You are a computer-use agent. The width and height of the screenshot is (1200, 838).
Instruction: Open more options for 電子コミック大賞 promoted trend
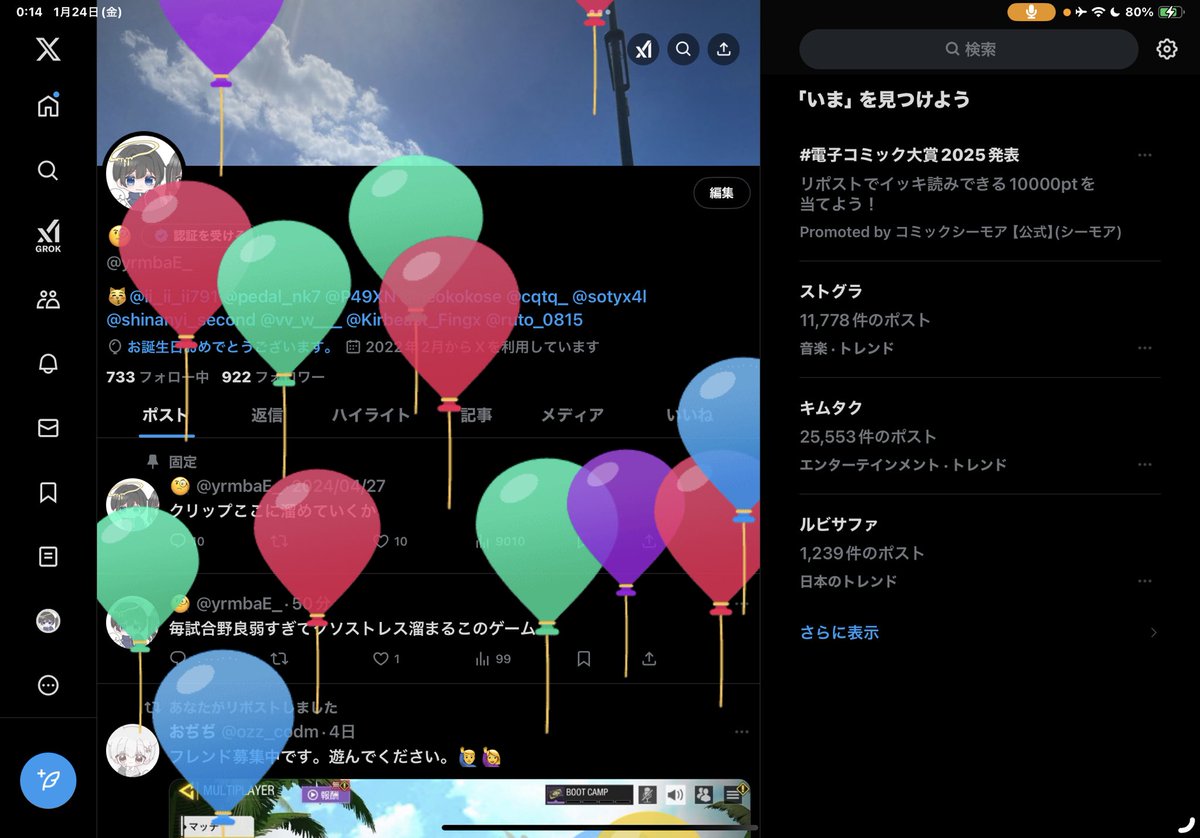[x=1145, y=155]
